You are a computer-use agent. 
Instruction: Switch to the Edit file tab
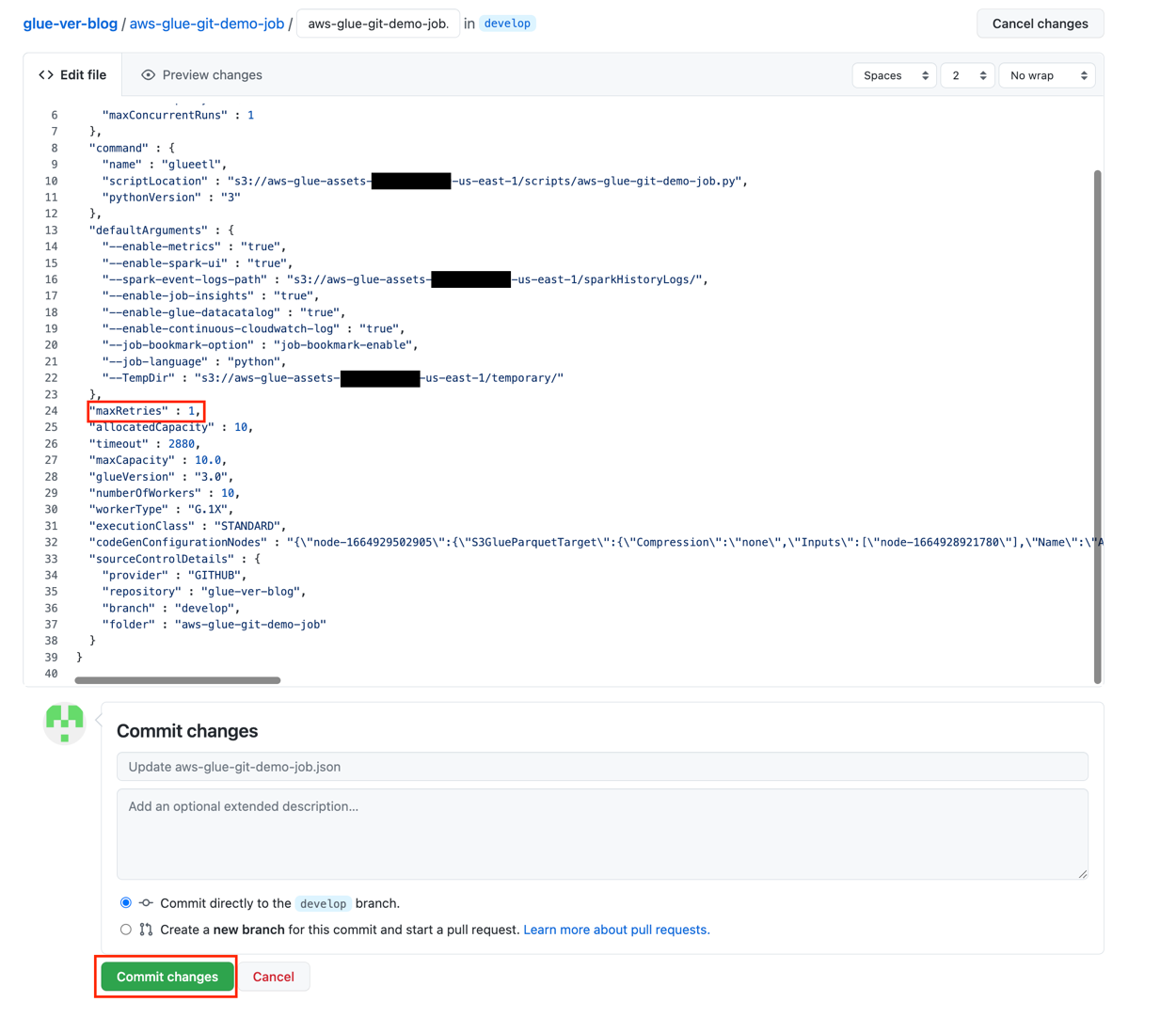pos(72,75)
